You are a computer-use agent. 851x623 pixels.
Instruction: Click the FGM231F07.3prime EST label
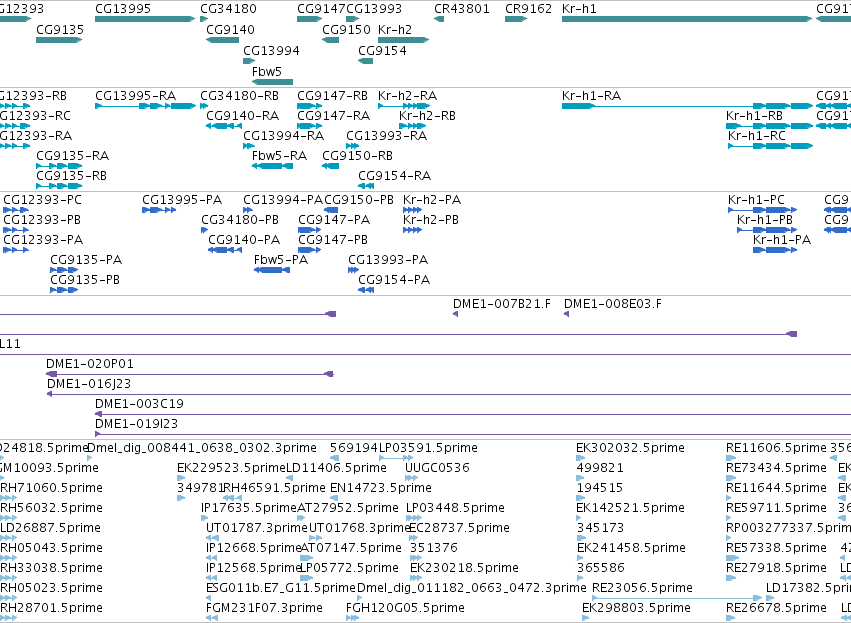(264, 608)
